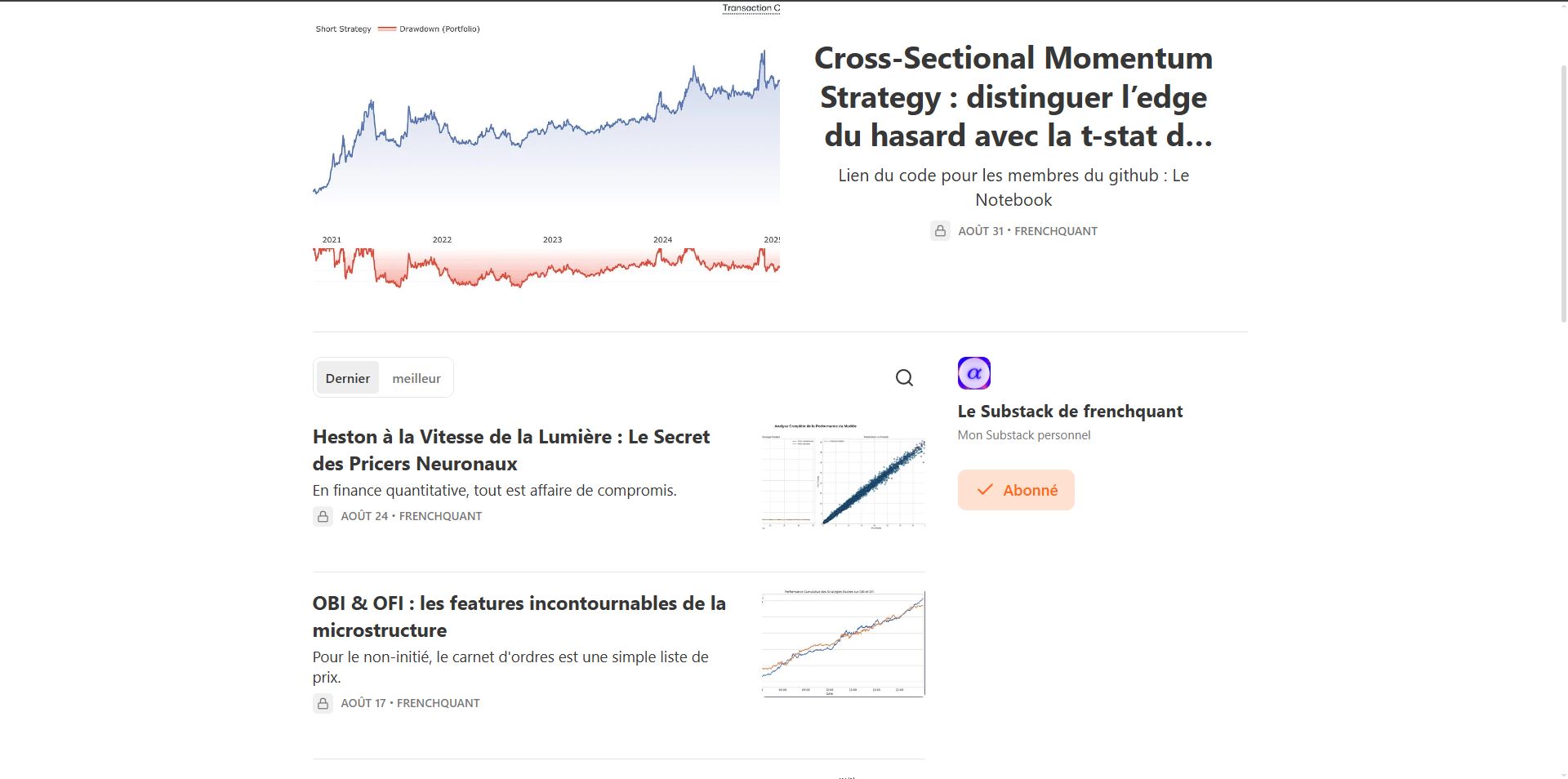This screenshot has height=779, width=1568.
Task: Click the carnet d'ordres post description
Action: [510, 666]
